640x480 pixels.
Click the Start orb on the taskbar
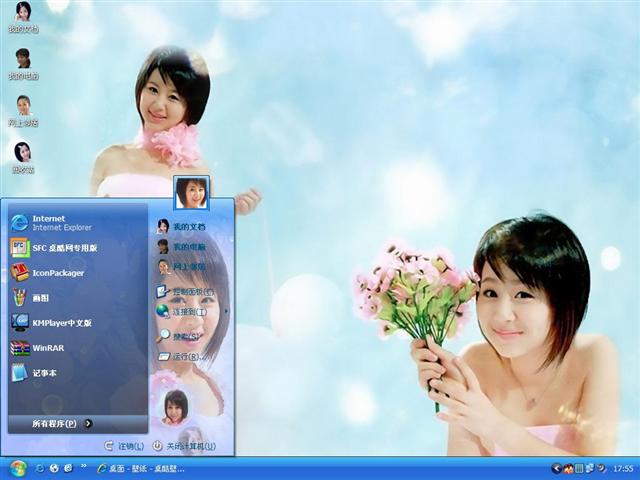click(17, 468)
